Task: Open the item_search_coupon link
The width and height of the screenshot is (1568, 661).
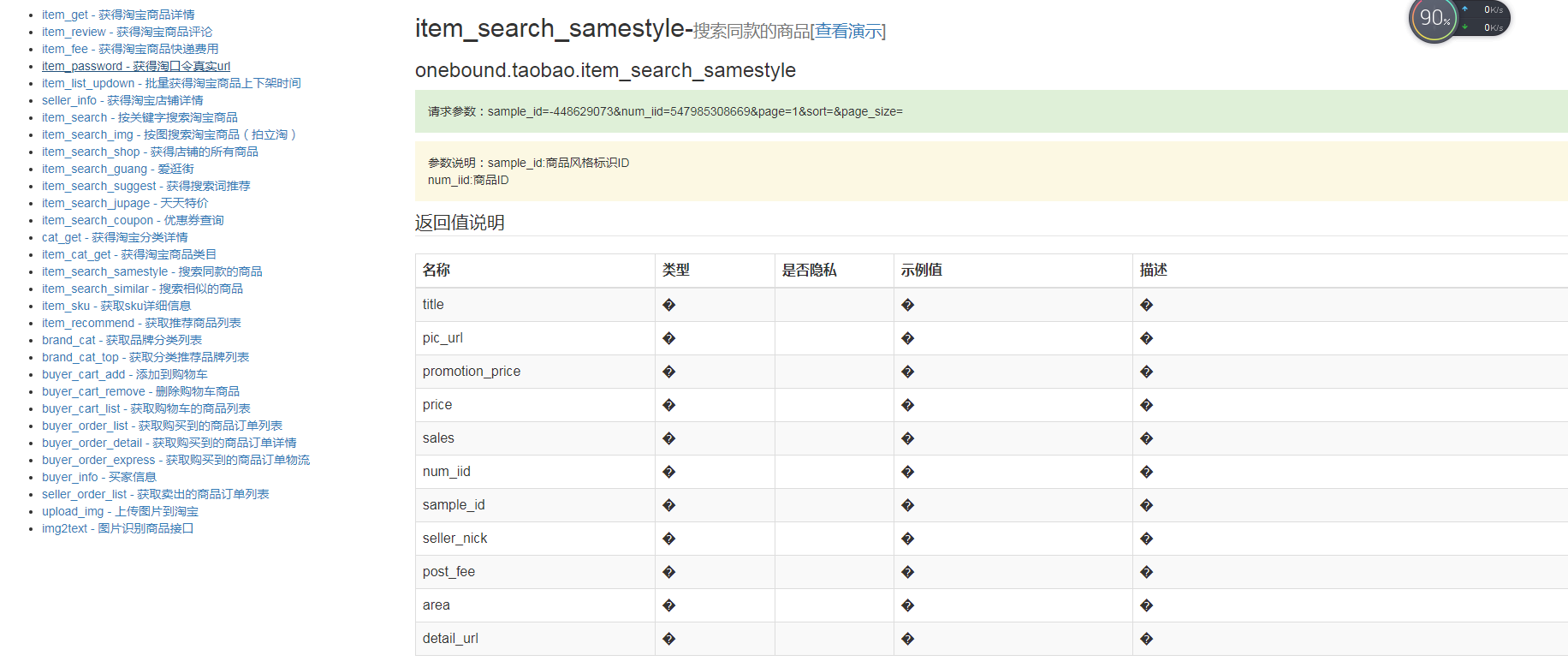Action: pos(133,220)
